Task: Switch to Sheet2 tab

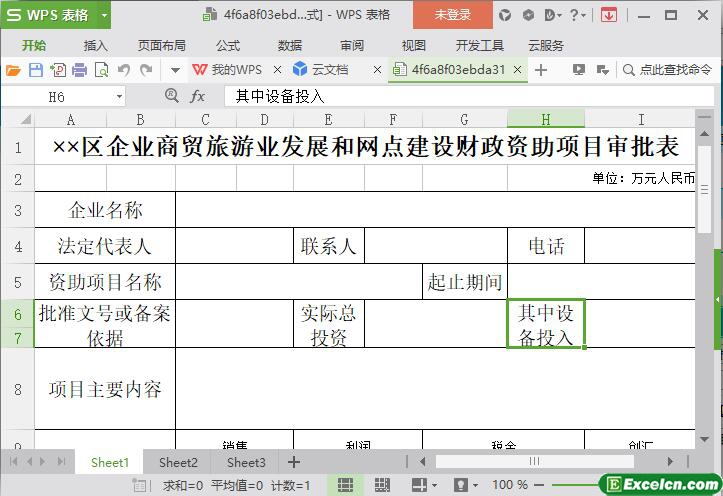Action: pyautogui.click(x=178, y=462)
